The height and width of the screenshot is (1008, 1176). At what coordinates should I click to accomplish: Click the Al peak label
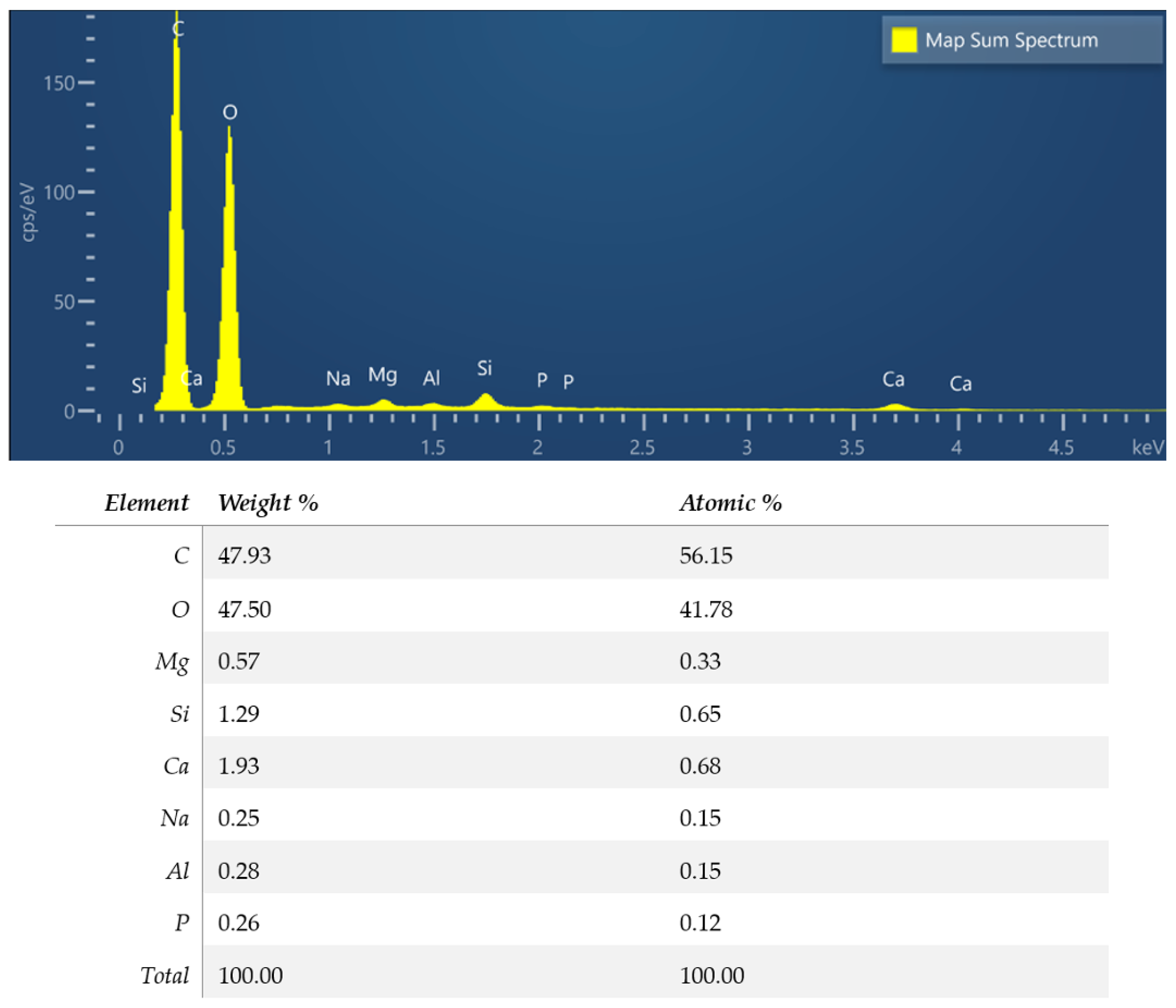coord(431,378)
